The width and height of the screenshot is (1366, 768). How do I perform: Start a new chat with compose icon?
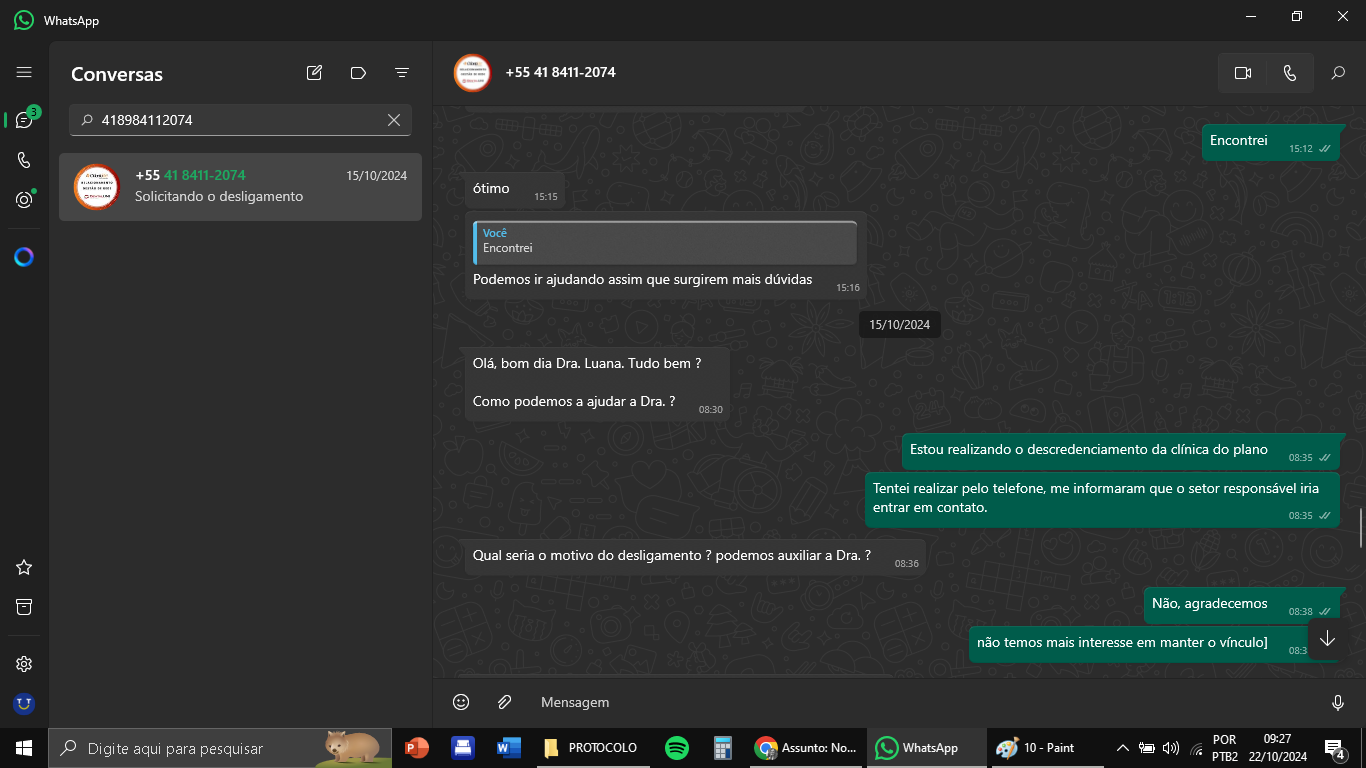click(x=314, y=73)
